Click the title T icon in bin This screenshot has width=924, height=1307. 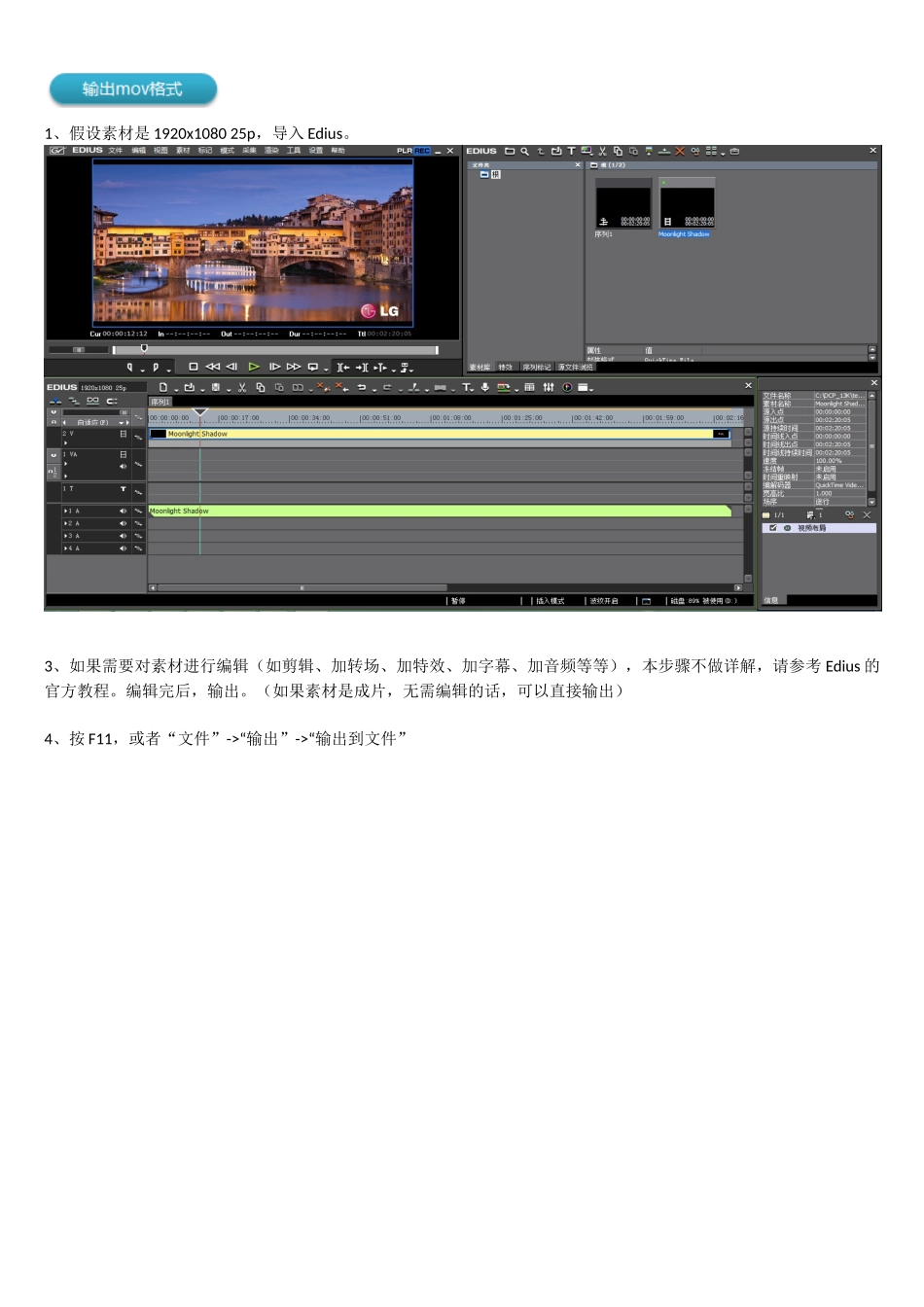click(571, 152)
